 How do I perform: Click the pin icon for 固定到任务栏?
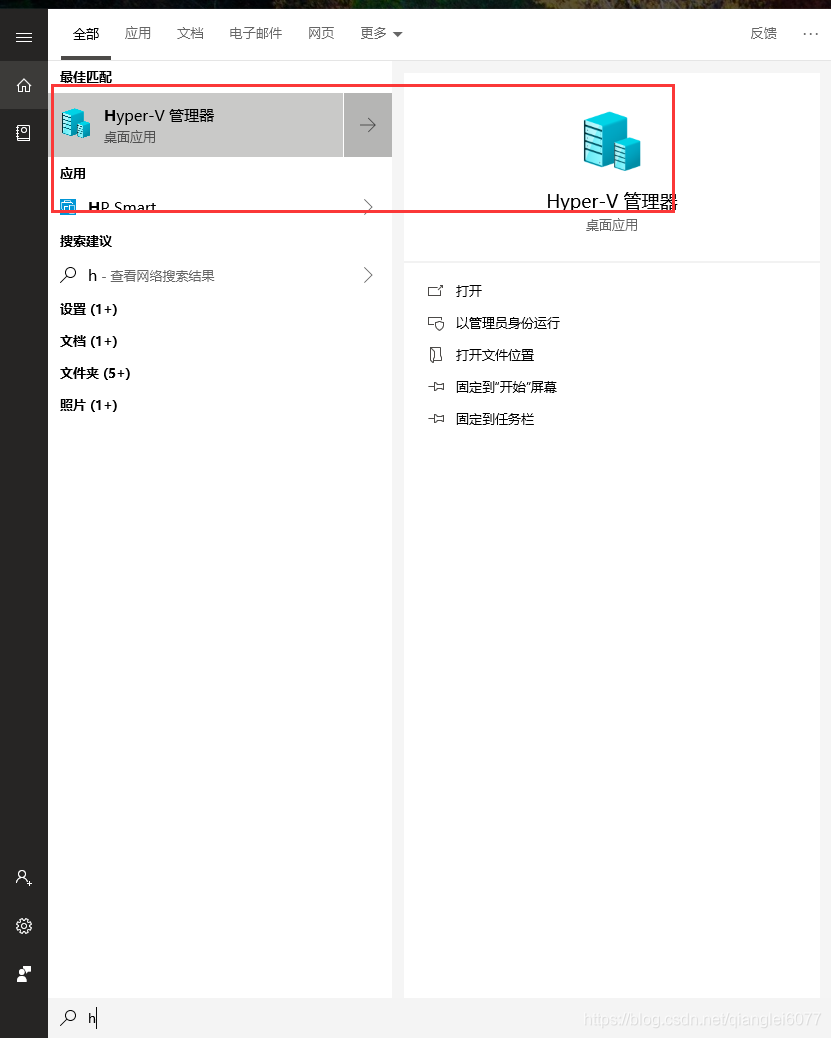pyautogui.click(x=435, y=419)
